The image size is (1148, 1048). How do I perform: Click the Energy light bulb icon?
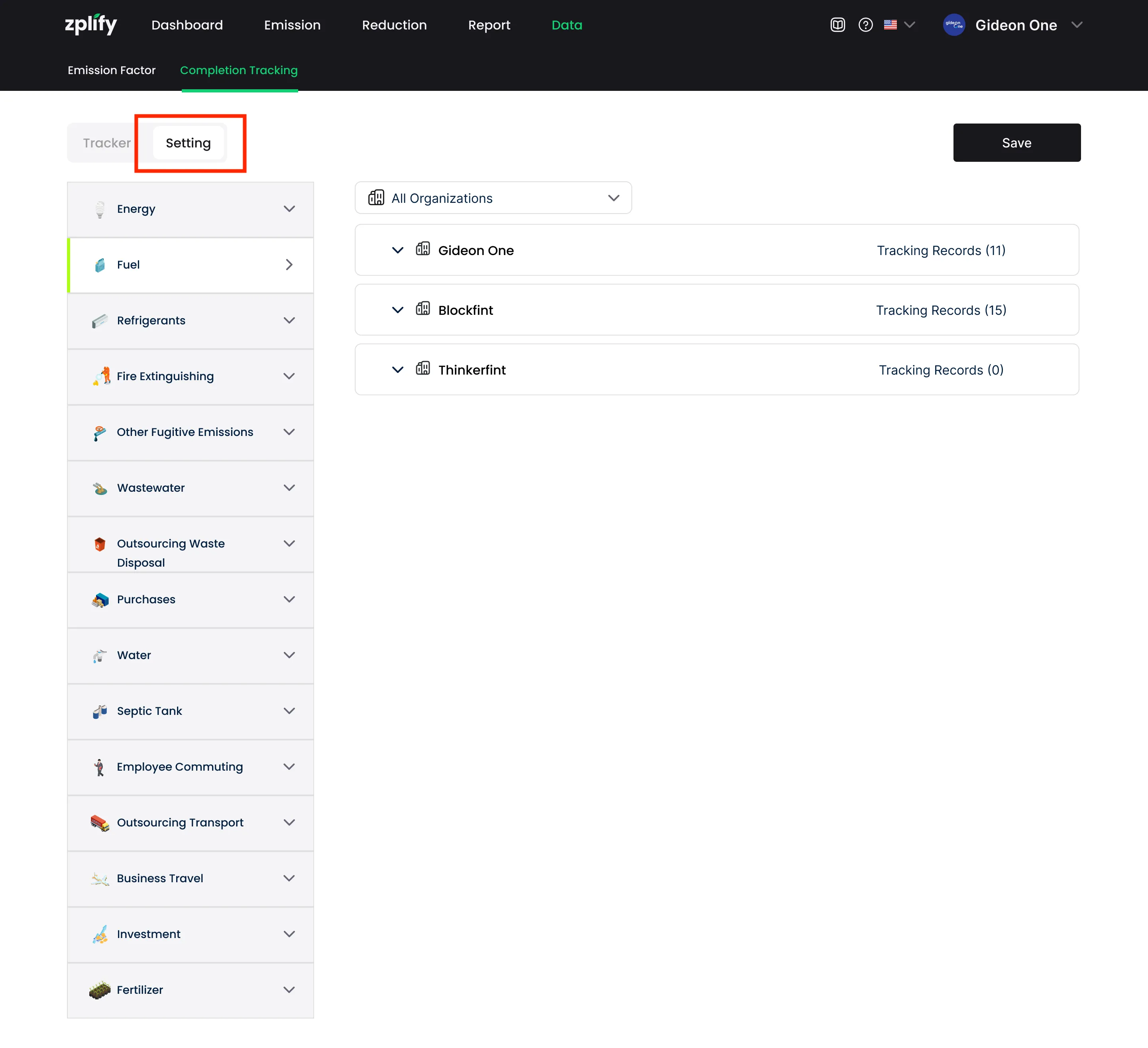tap(100, 210)
